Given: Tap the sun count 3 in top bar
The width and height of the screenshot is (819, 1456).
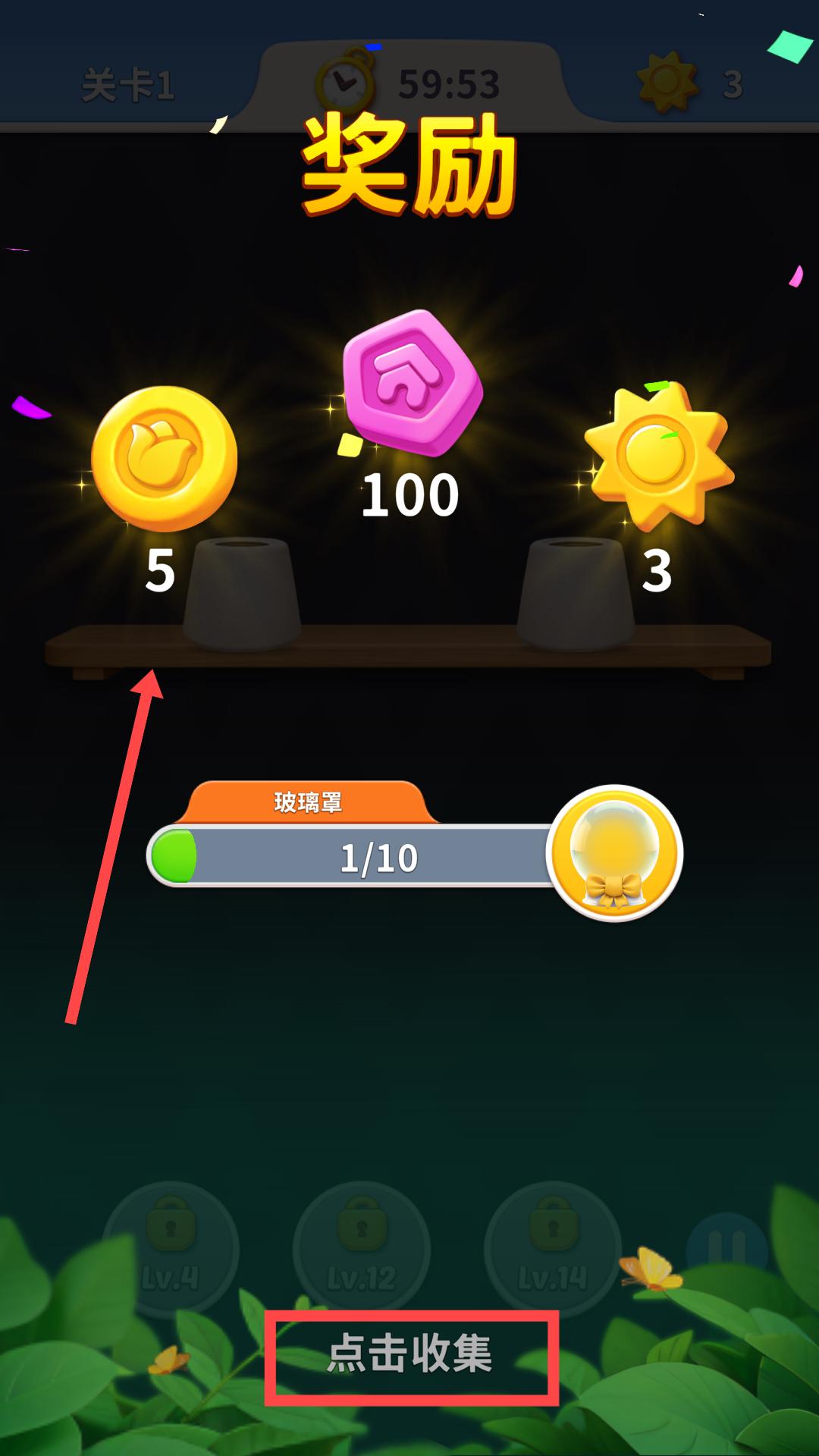Looking at the screenshot, I should [733, 84].
